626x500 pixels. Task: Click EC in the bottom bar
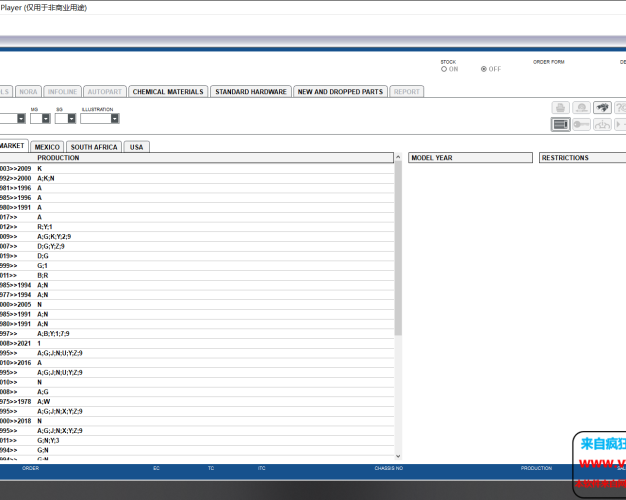pyautogui.click(x=156, y=468)
